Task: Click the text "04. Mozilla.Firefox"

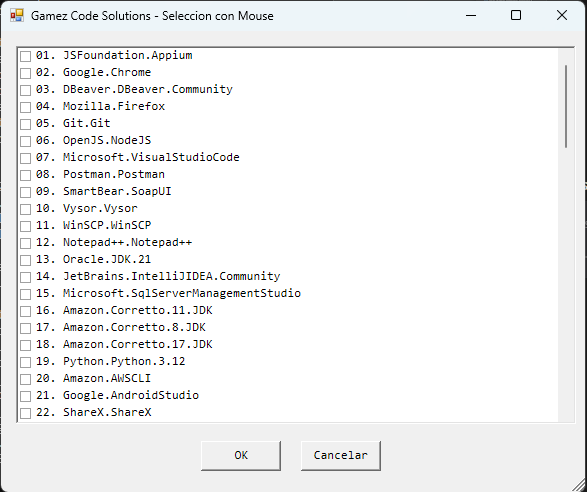Action: (x=100, y=106)
